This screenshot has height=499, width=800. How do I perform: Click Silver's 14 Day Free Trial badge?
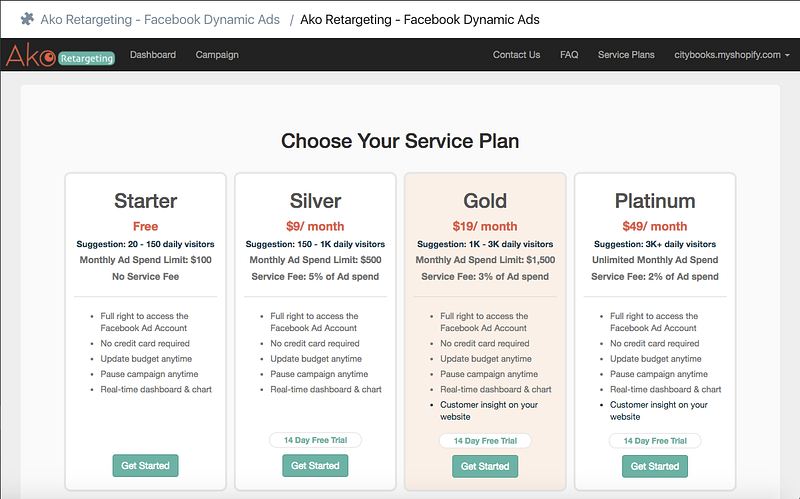coord(315,440)
